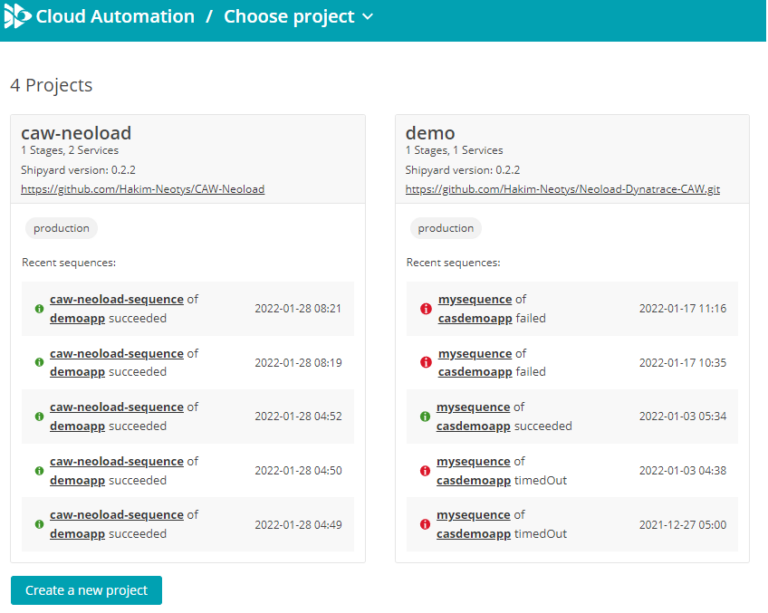Screen dimensions: 768x613
Task: Click green status icon for 04:52 sequence
Action: [x=39, y=416]
